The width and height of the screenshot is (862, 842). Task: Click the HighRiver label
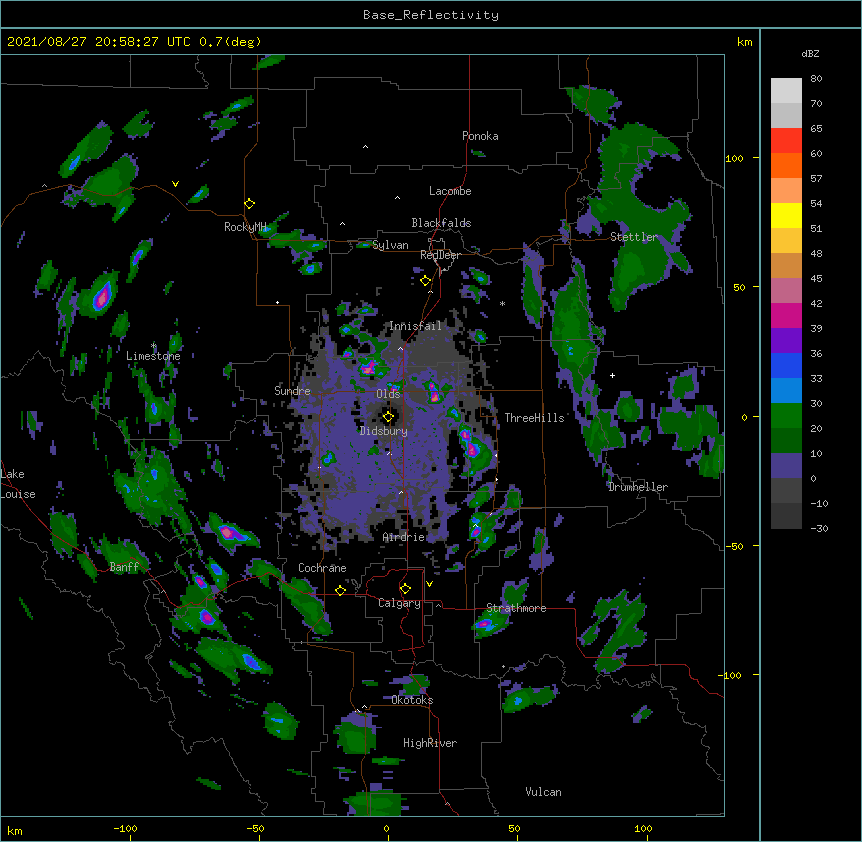tap(430, 743)
